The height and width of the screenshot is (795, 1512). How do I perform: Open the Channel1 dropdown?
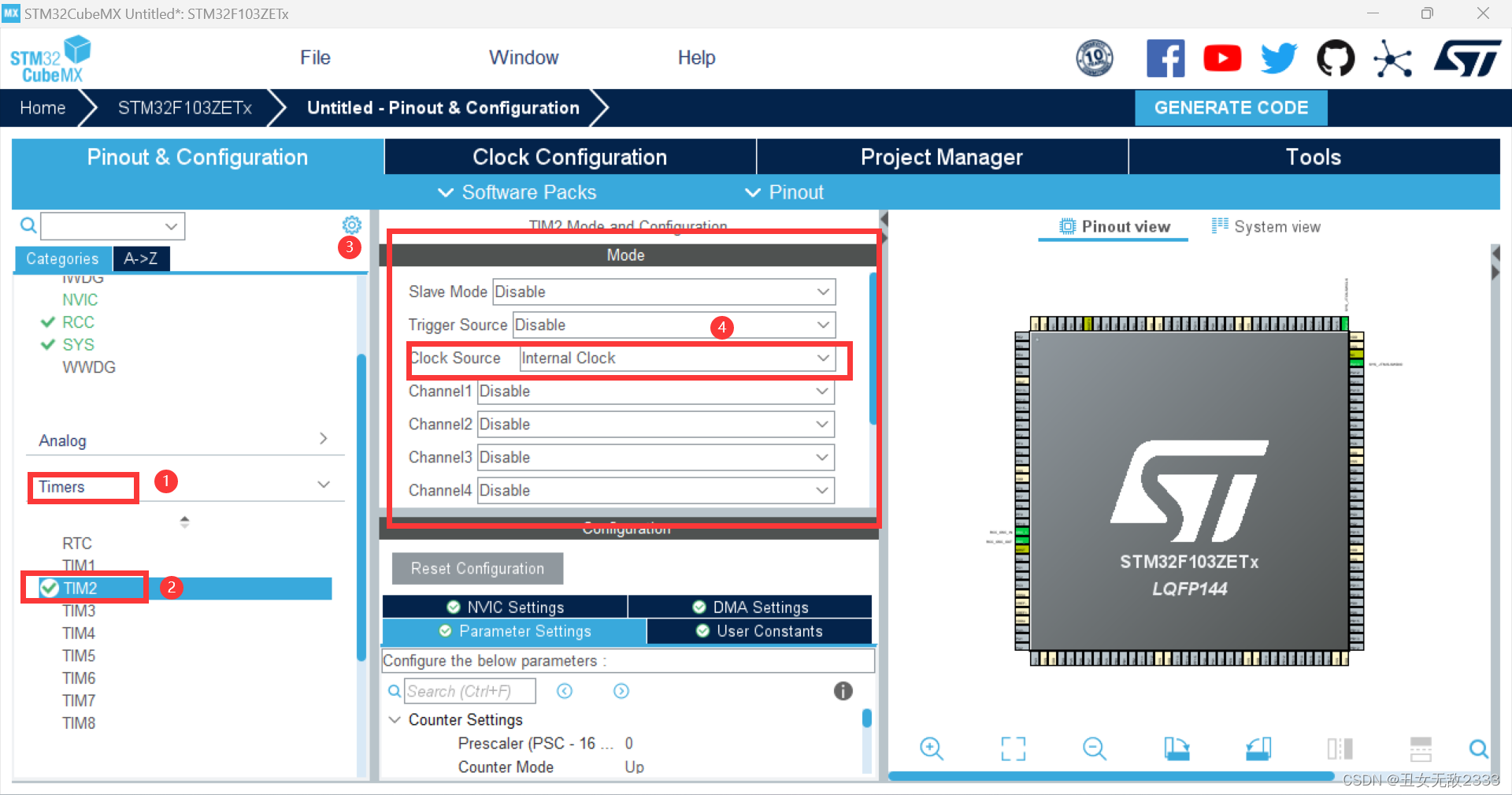tap(656, 391)
